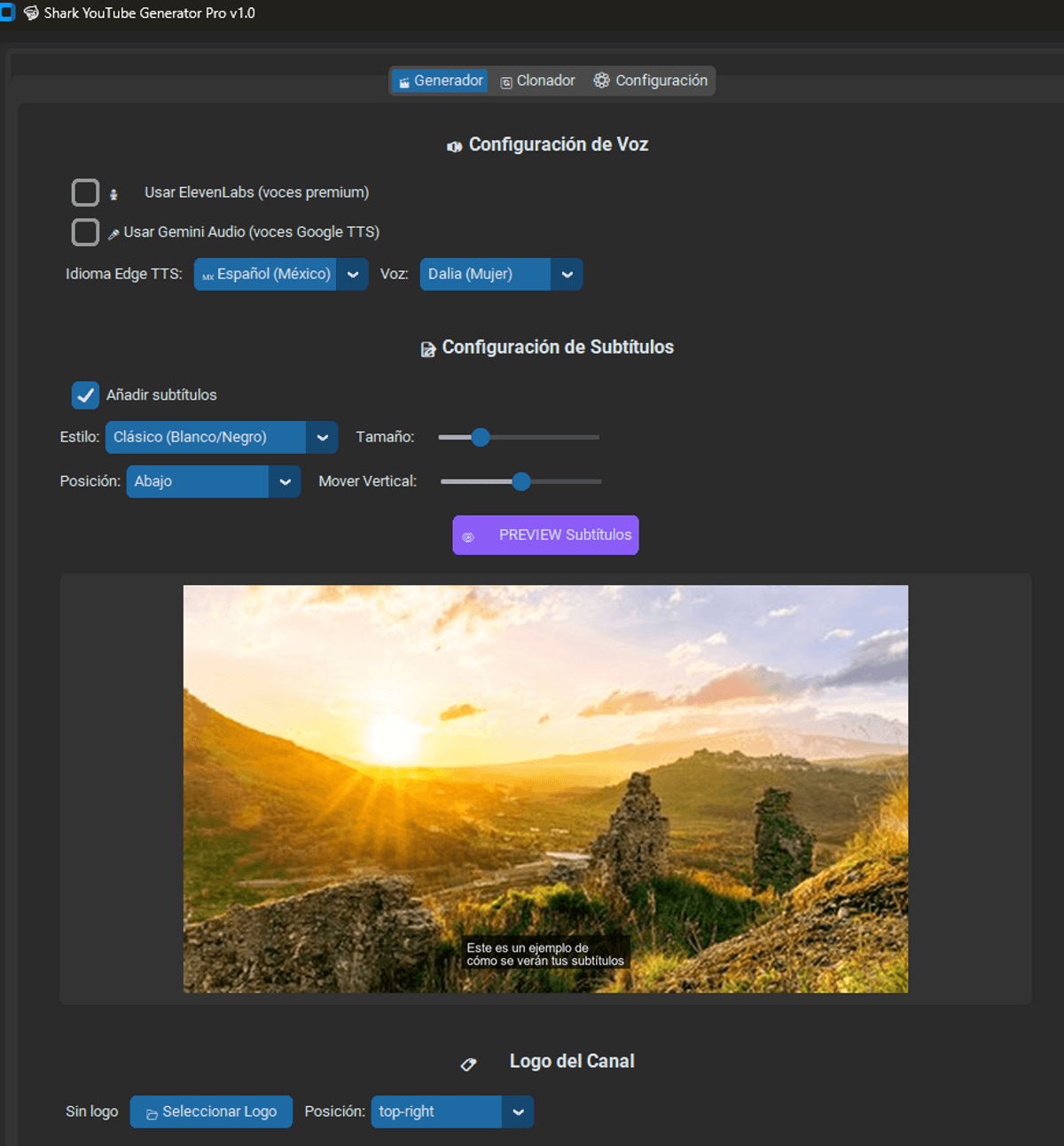1064x1146 pixels.
Task: Enable the Usar ElevenLabs checkbox
Action: (x=85, y=192)
